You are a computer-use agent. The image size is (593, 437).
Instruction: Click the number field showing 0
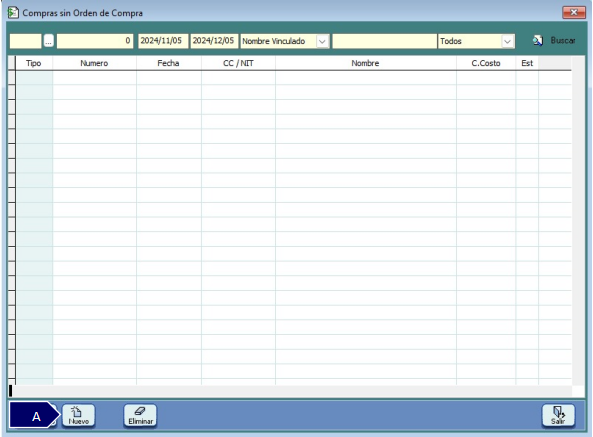[x=95, y=41]
